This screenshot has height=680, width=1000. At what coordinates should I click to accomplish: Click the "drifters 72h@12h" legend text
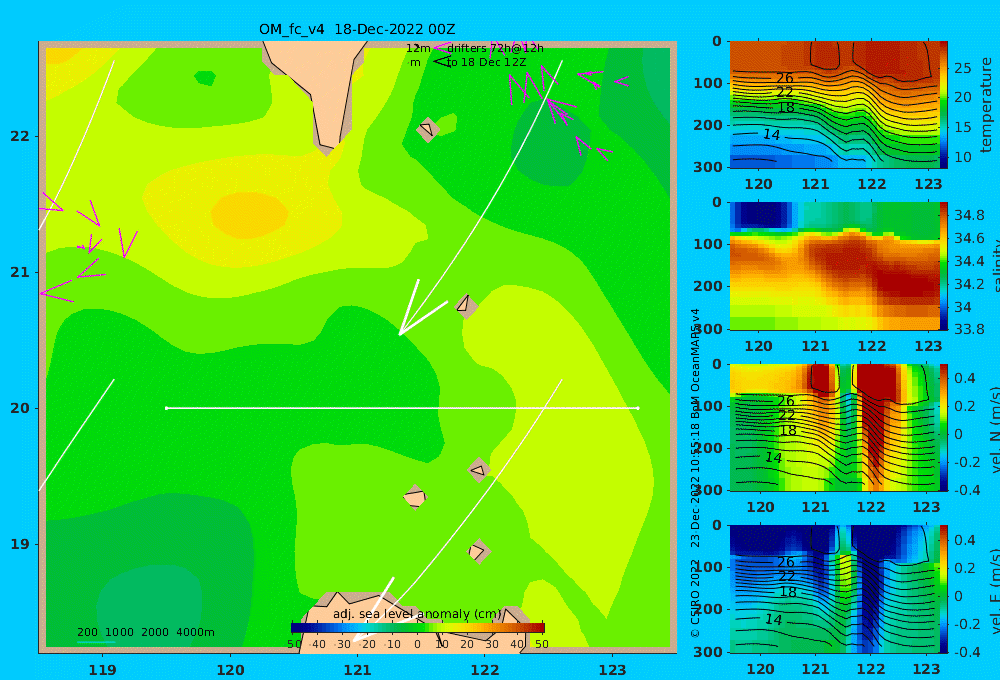coord(495,48)
